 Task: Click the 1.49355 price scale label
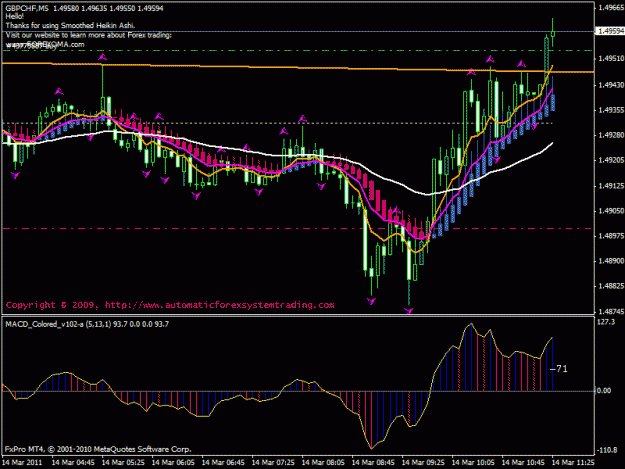point(611,110)
